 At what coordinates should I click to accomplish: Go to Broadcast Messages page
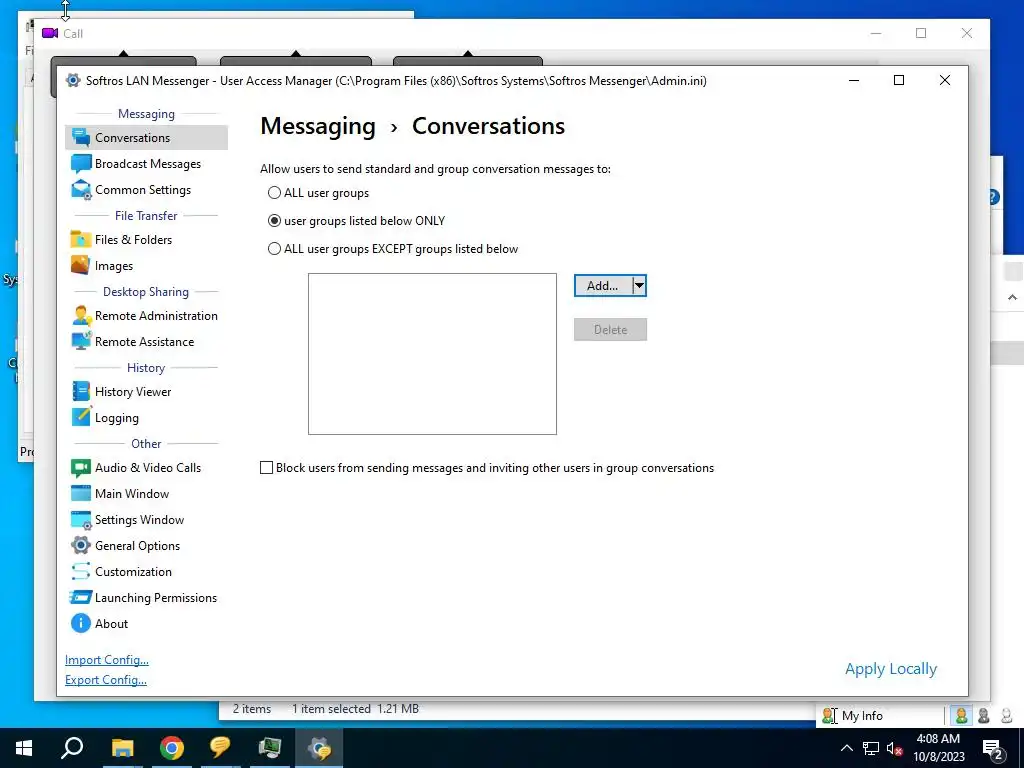tap(148, 163)
